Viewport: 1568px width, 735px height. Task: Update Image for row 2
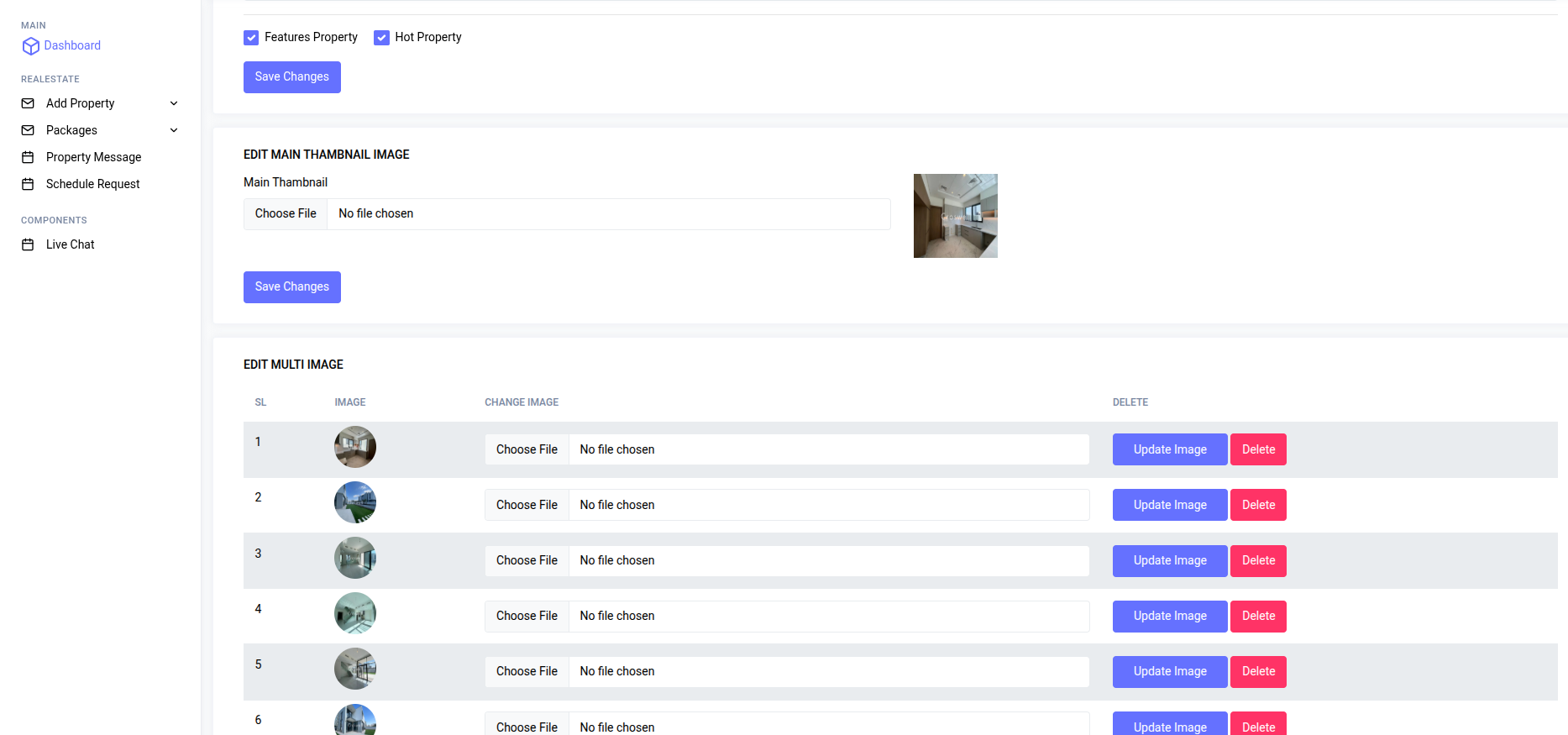tap(1170, 505)
